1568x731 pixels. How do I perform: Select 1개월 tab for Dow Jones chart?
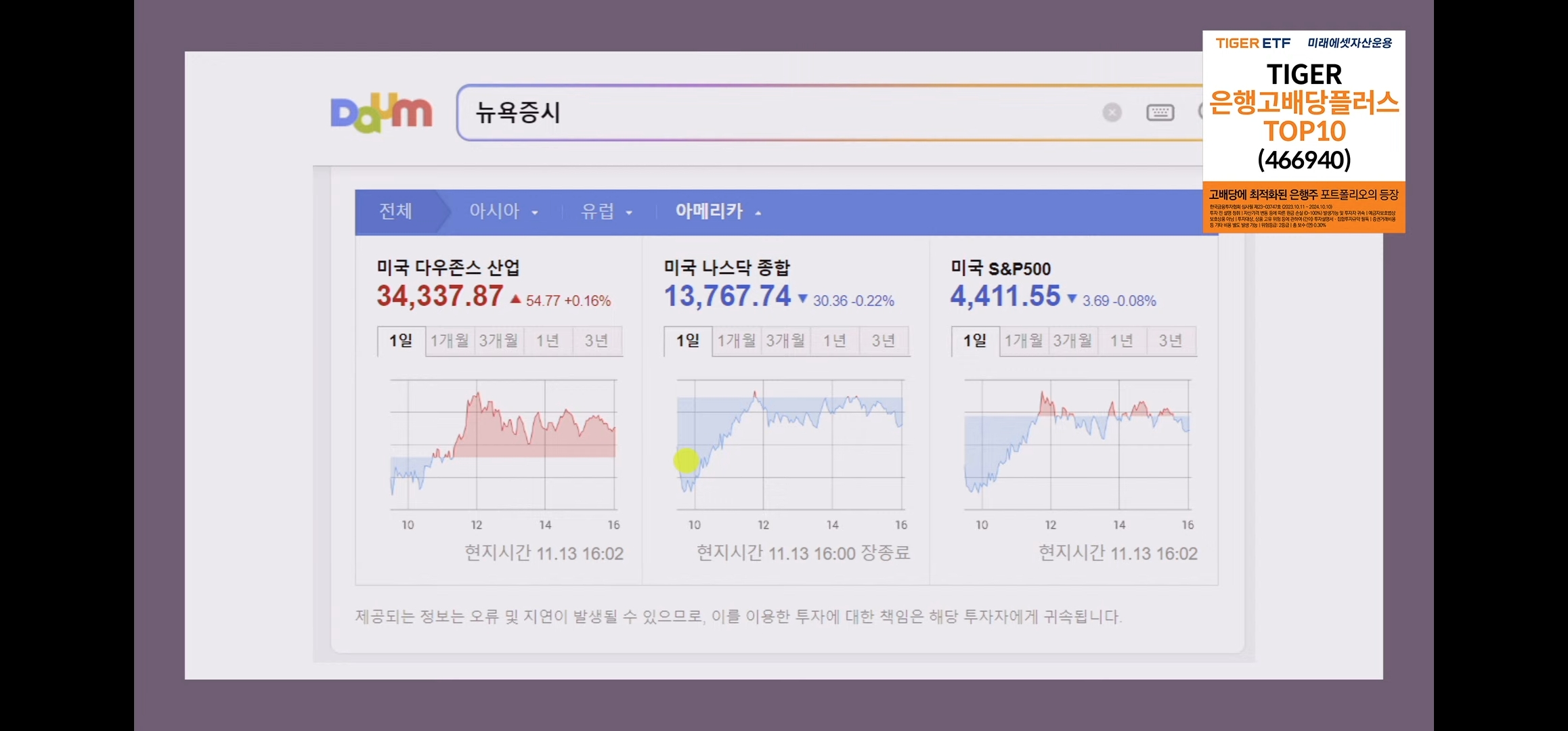click(450, 340)
